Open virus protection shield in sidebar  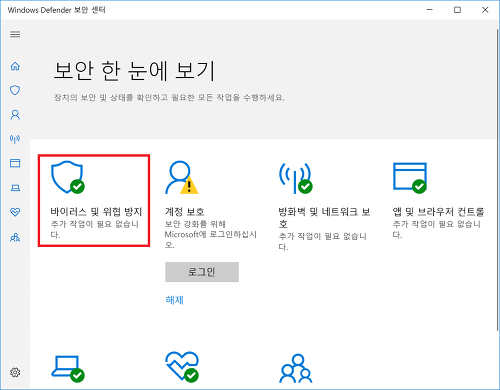[15, 90]
